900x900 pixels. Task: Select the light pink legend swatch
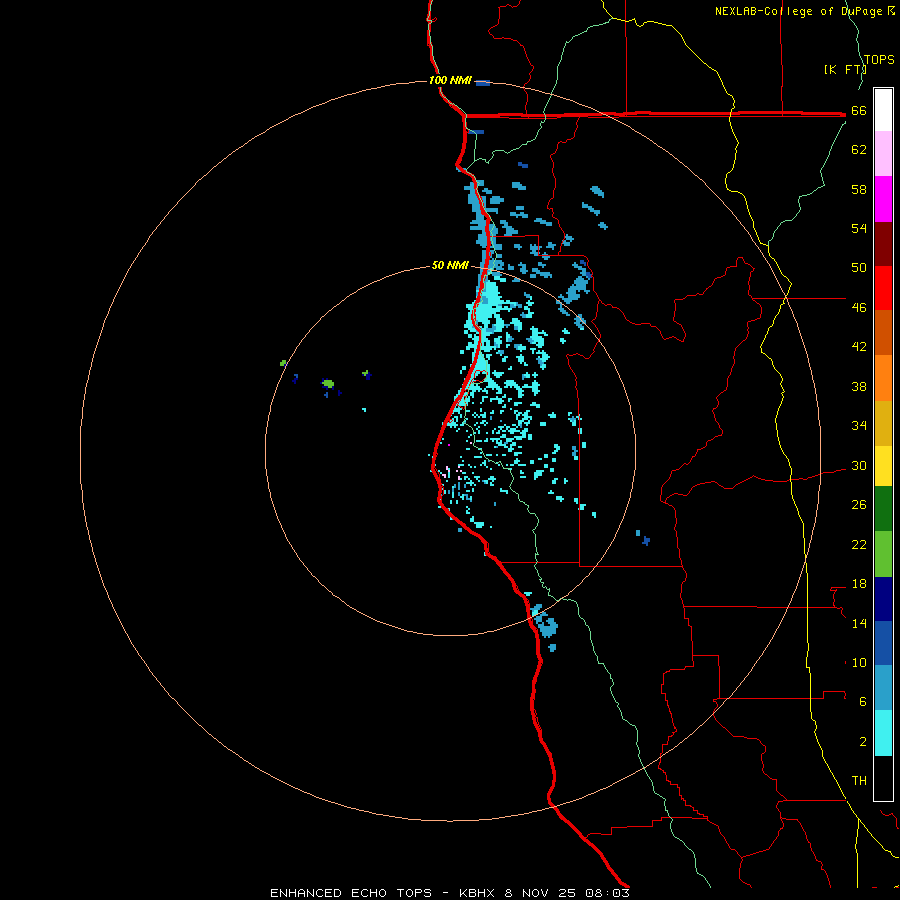click(x=883, y=153)
